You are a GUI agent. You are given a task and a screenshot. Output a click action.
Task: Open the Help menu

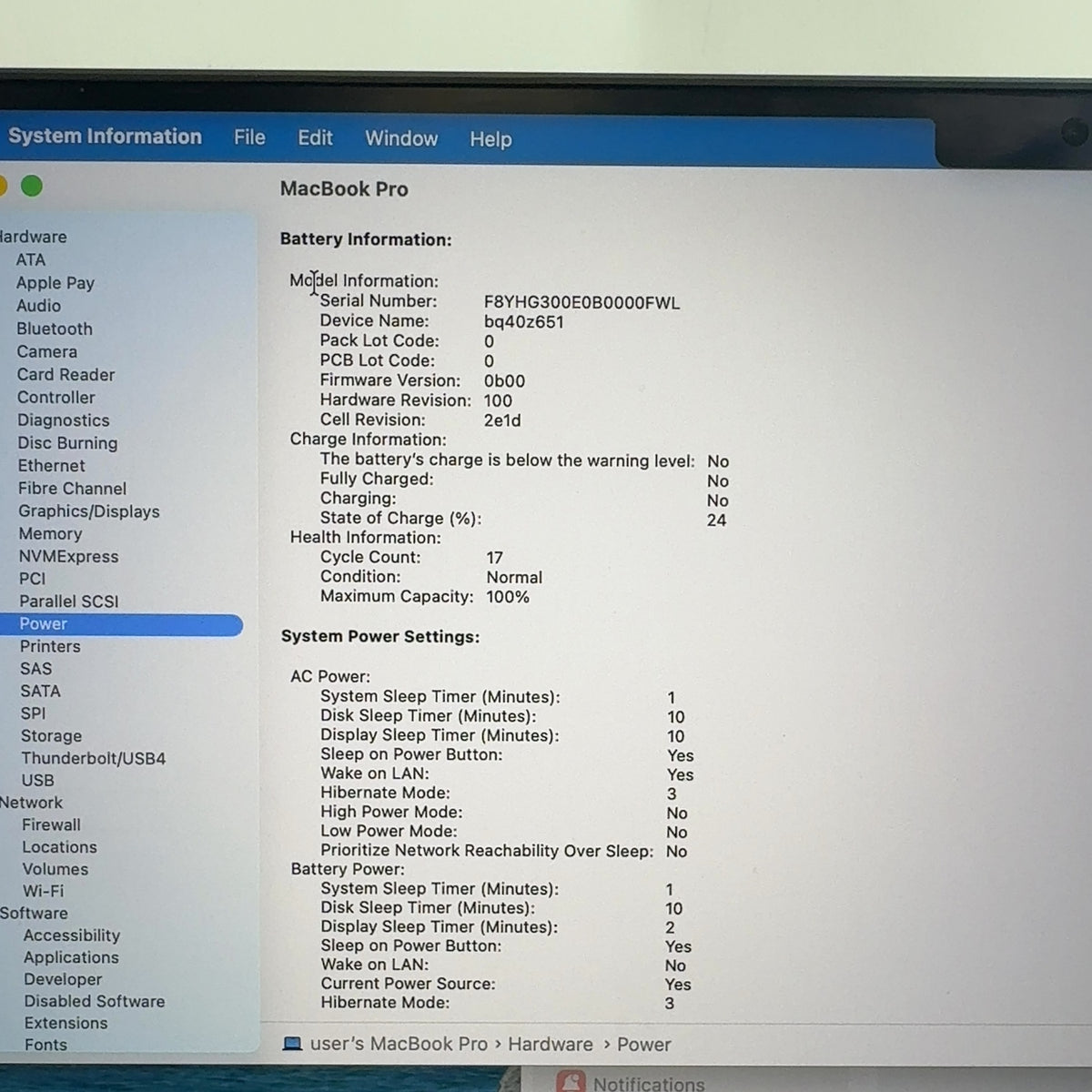[x=490, y=139]
